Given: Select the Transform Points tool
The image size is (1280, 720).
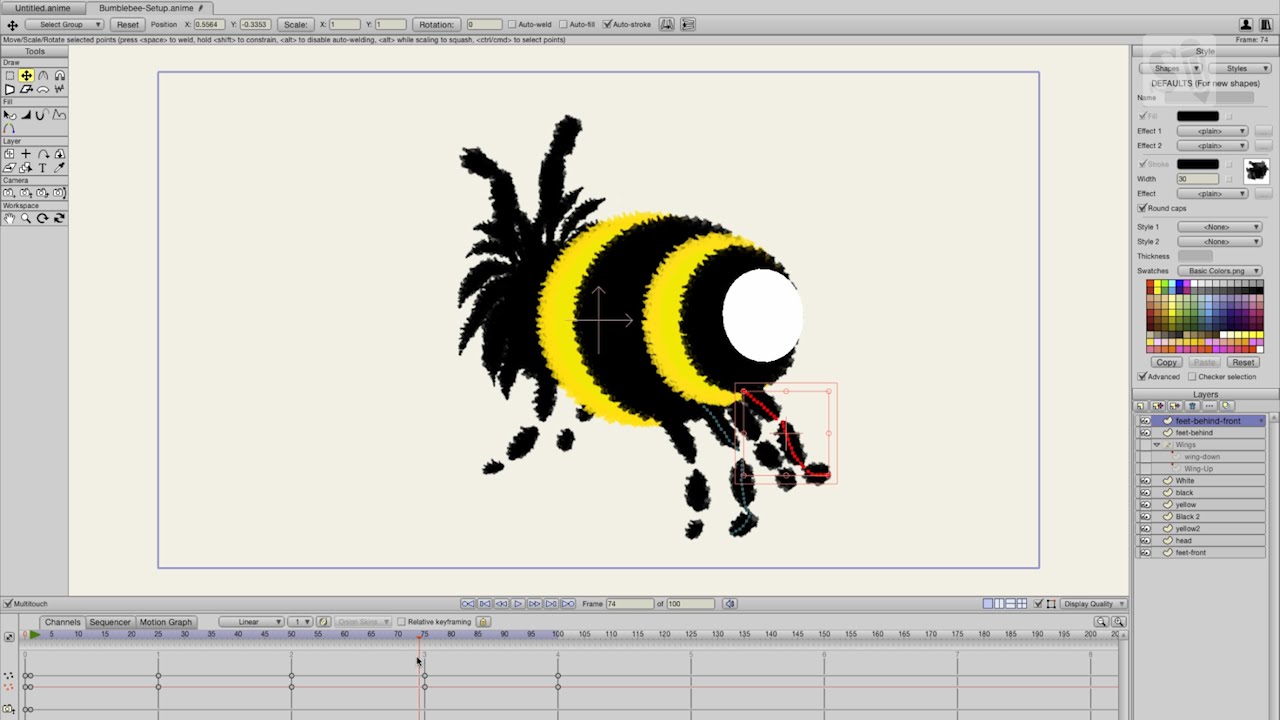Looking at the screenshot, I should pyautogui.click(x=26, y=76).
